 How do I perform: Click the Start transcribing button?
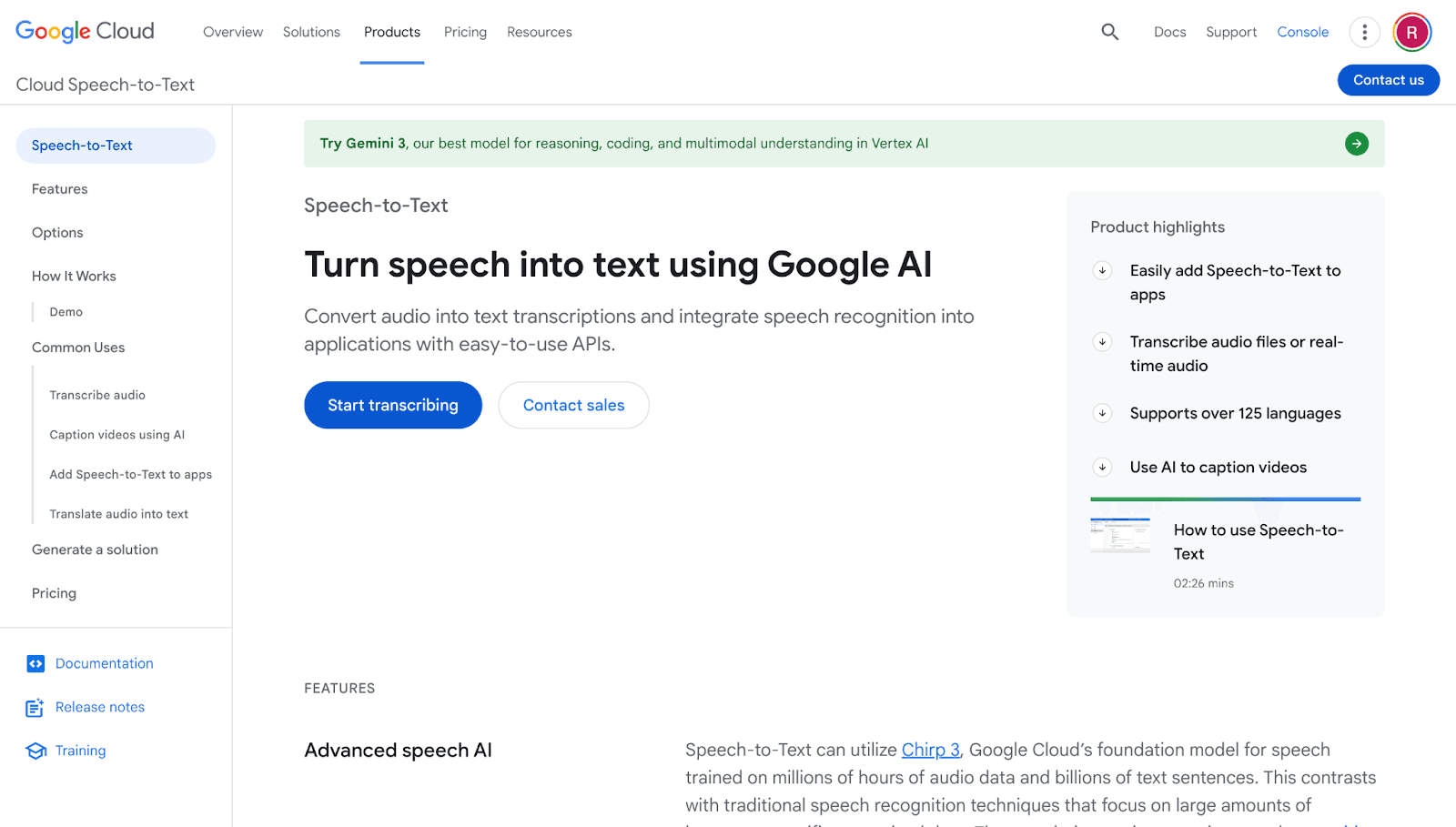[392, 405]
